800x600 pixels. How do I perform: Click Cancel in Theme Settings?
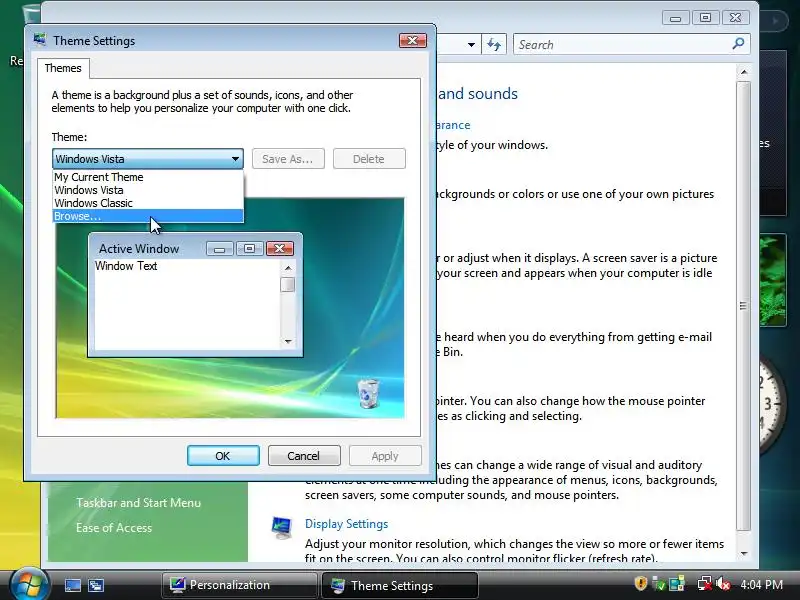click(x=304, y=456)
